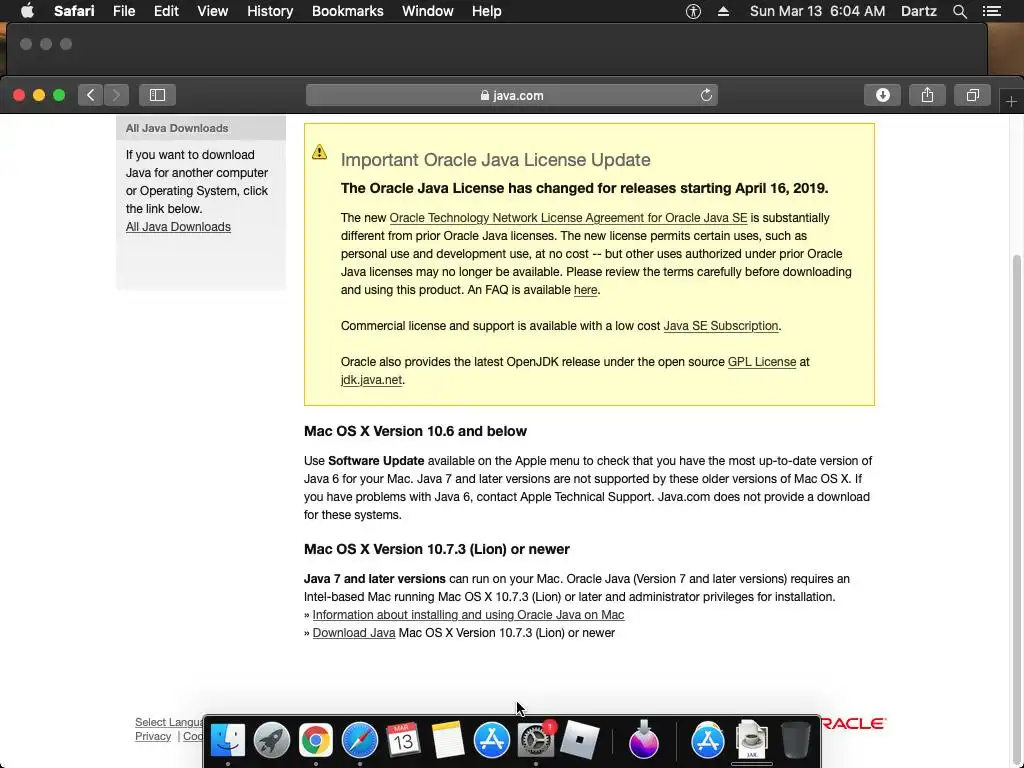Open System Preferences with update badge
Image resolution: width=1024 pixels, height=768 pixels.
point(536,740)
